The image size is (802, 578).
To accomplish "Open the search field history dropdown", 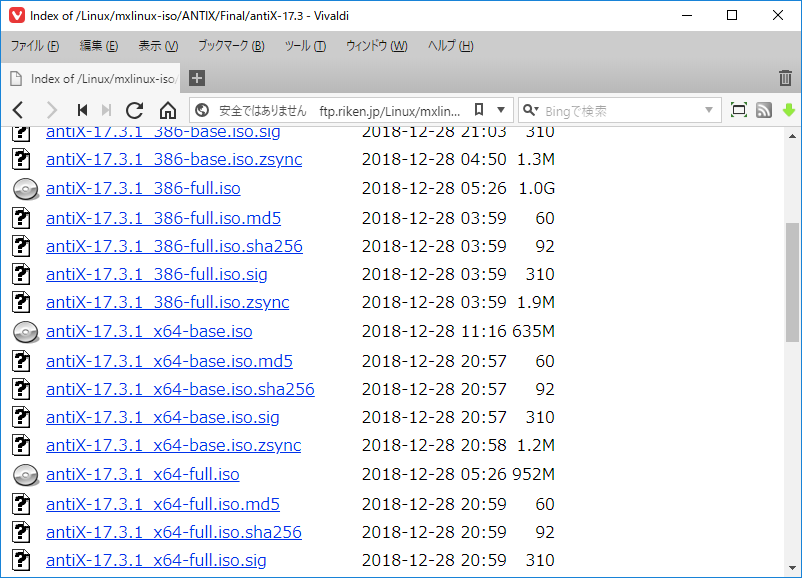I will [x=709, y=110].
